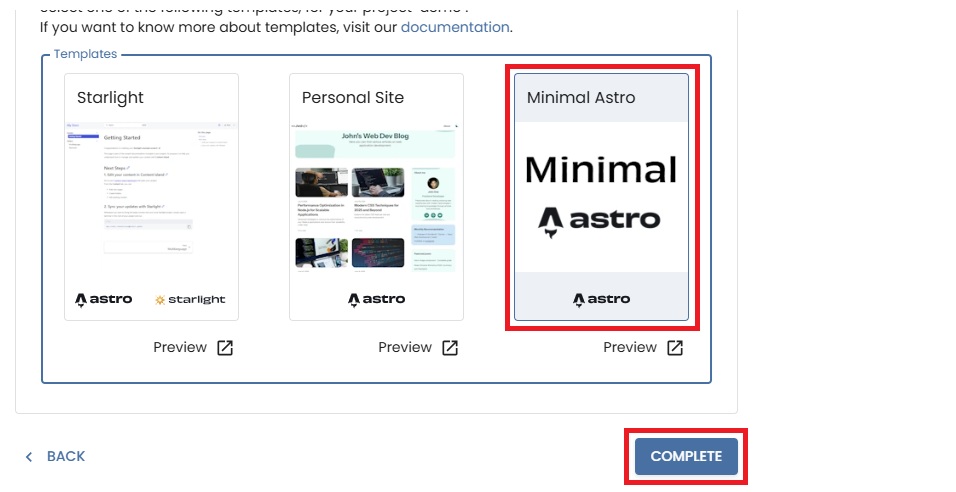
Task: Click the back chevron arrow icon
Action: click(29, 457)
